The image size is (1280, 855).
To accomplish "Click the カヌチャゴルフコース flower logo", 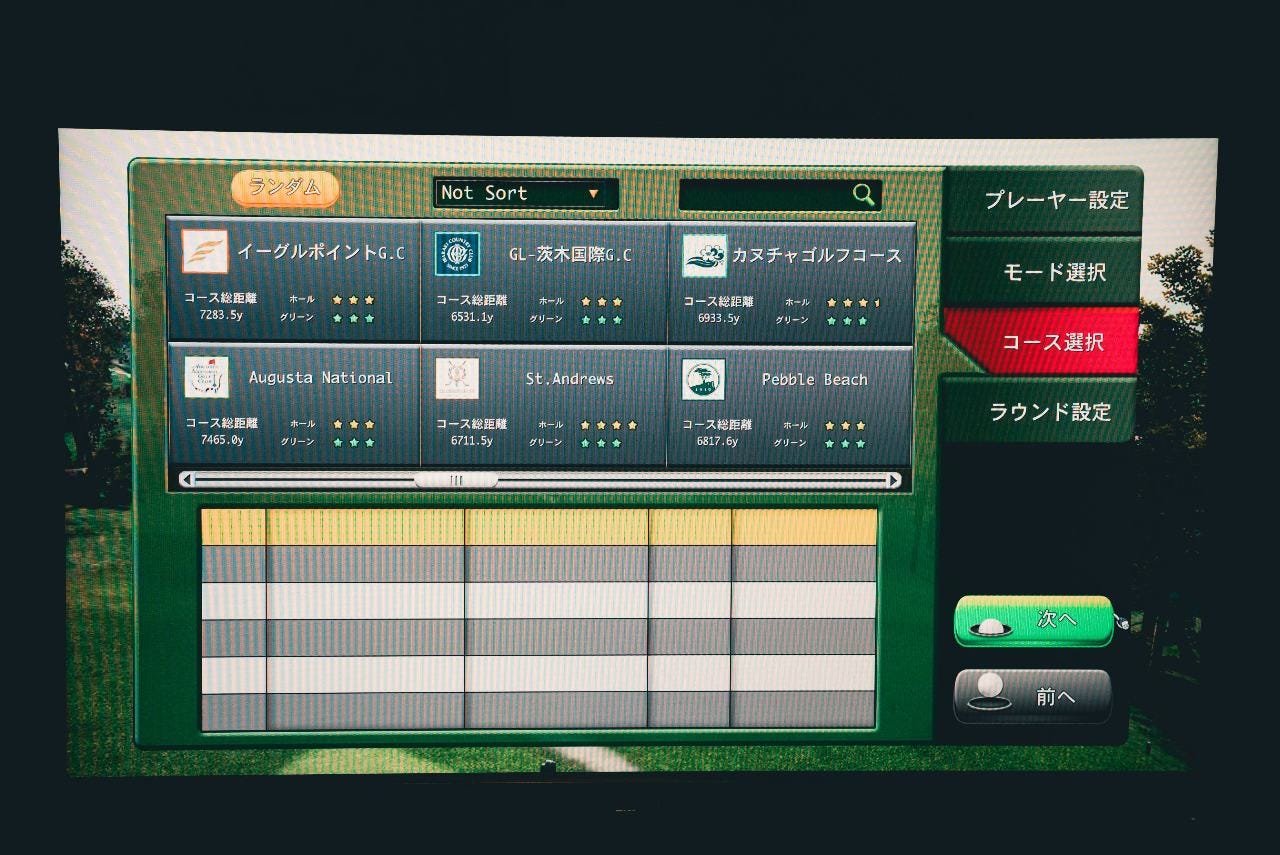I will (x=704, y=256).
